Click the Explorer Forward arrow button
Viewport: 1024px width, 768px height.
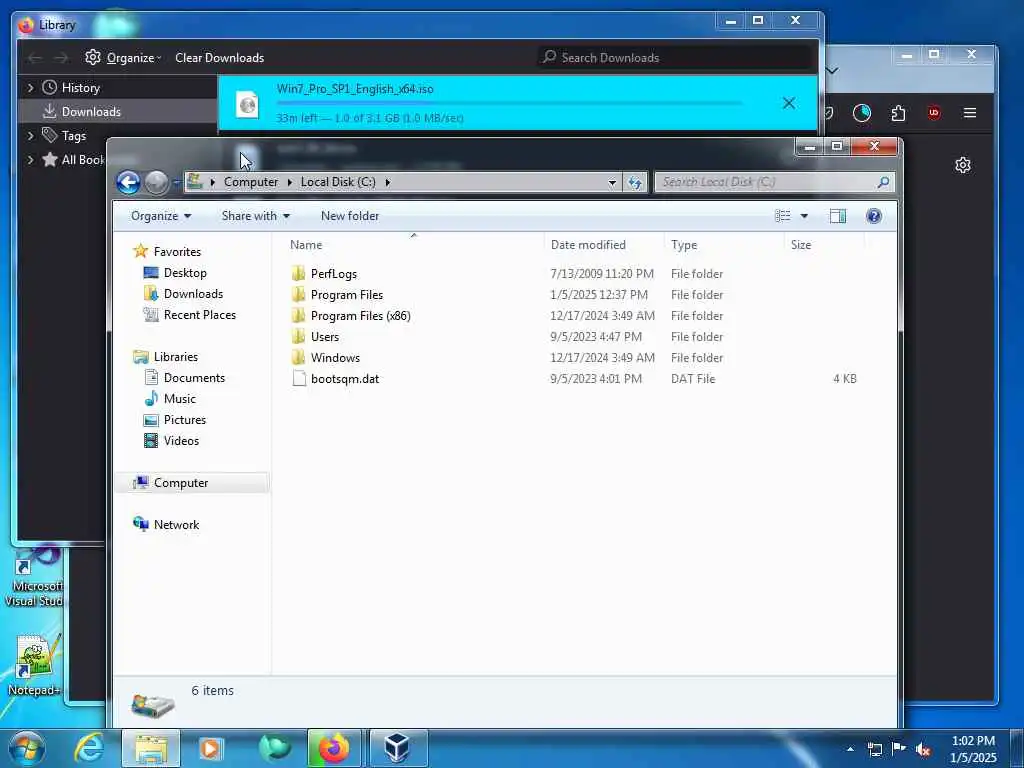tap(156, 182)
